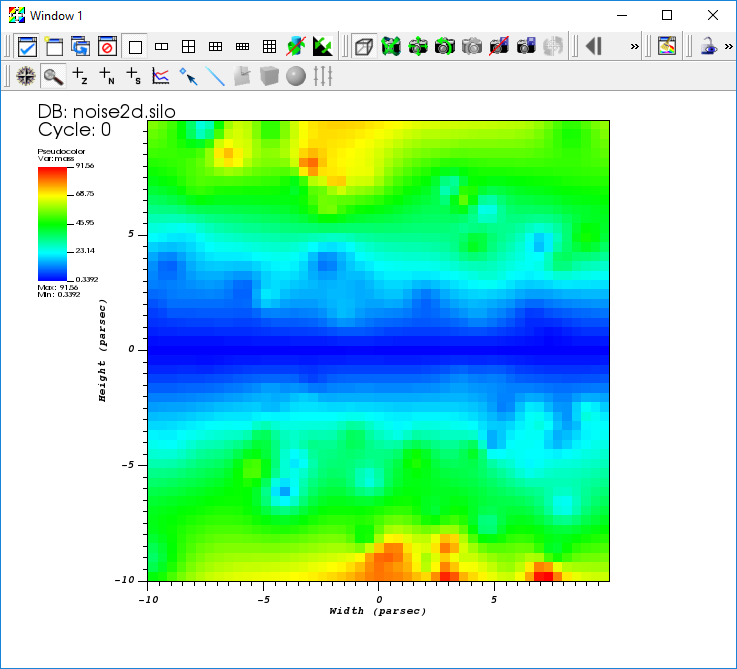Click the red hot spot in the lower right of plot
This screenshot has width=737, height=669.
click(x=544, y=572)
